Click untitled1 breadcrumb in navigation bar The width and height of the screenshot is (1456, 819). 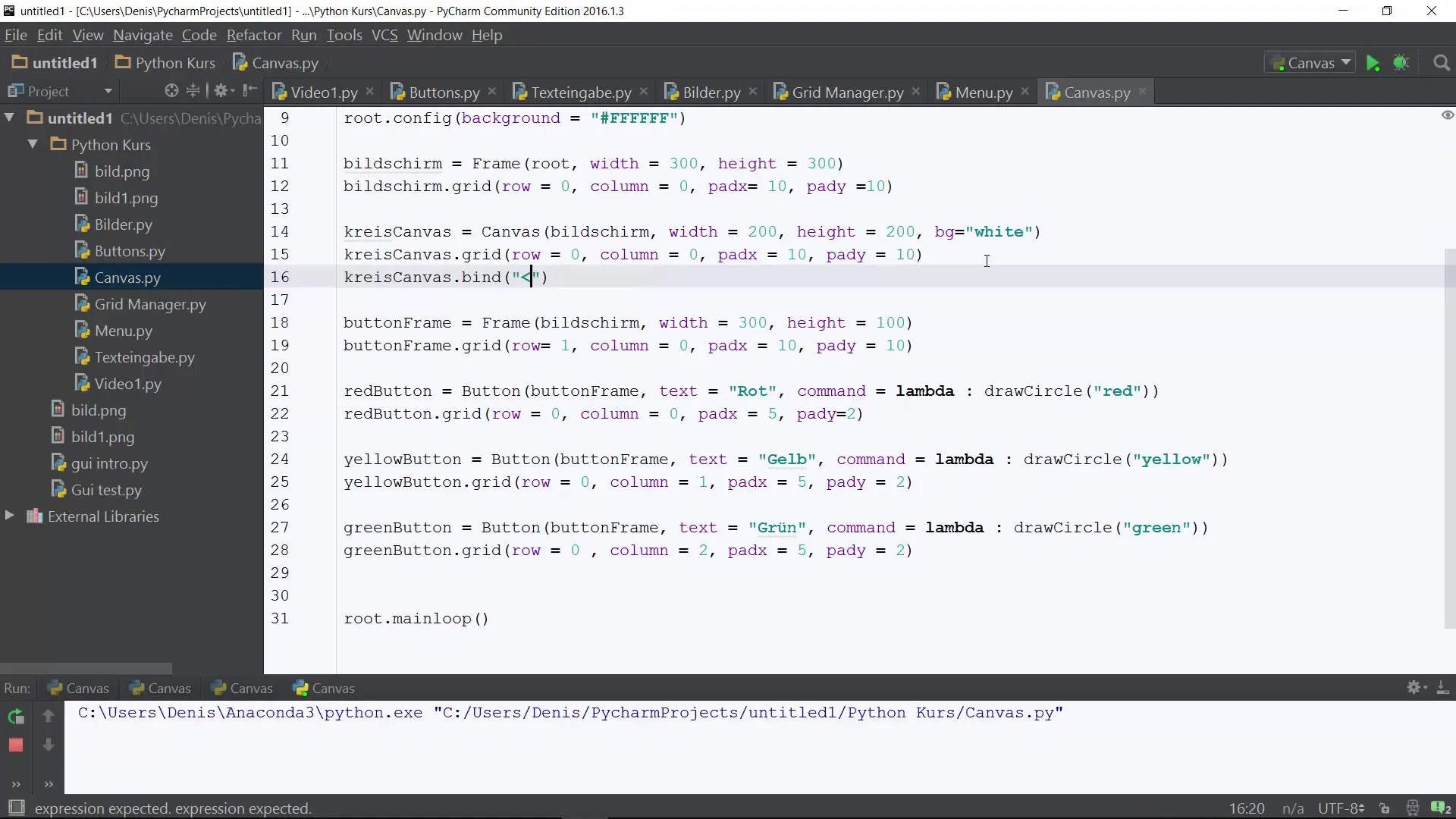pos(55,63)
